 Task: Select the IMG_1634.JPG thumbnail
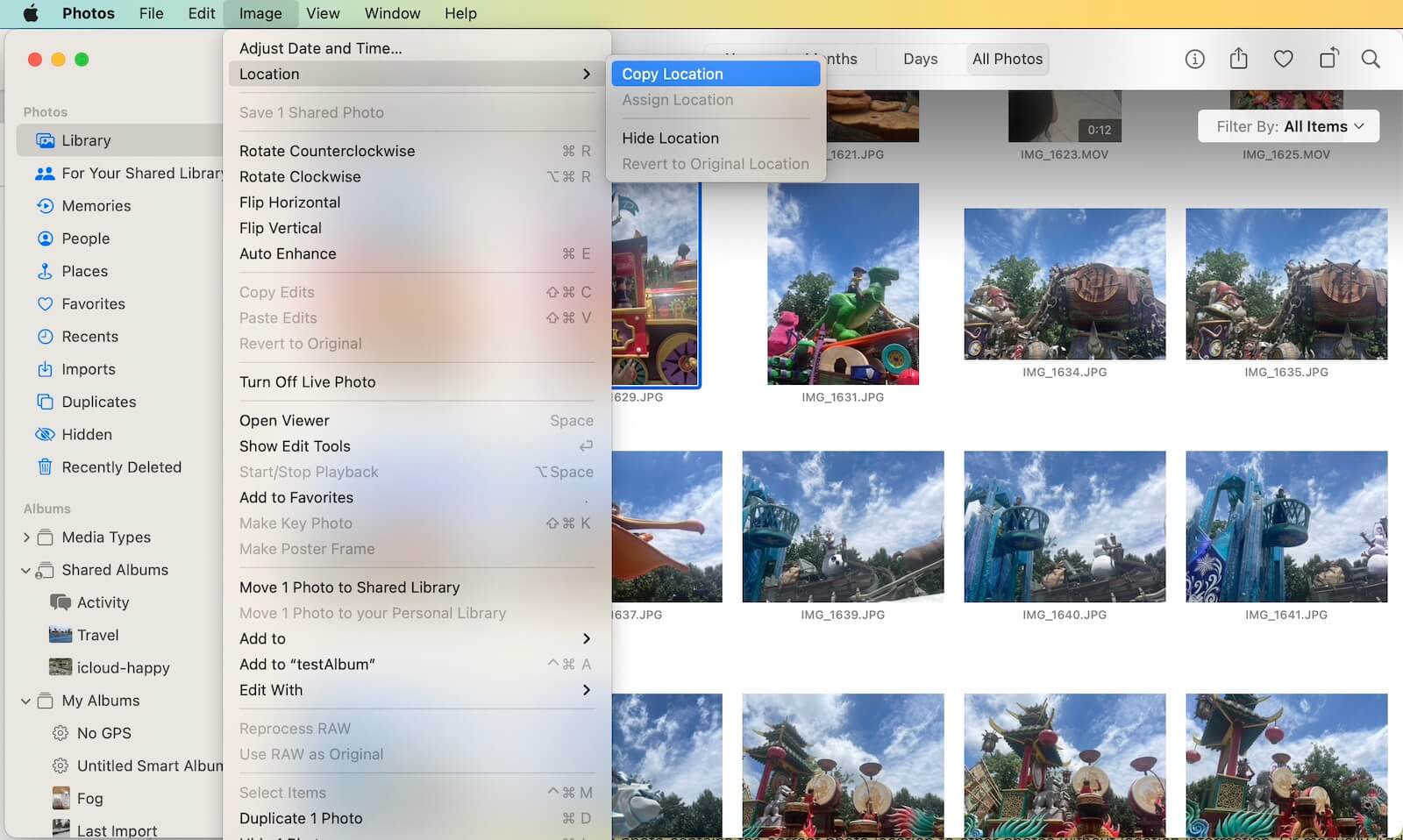tap(1065, 284)
